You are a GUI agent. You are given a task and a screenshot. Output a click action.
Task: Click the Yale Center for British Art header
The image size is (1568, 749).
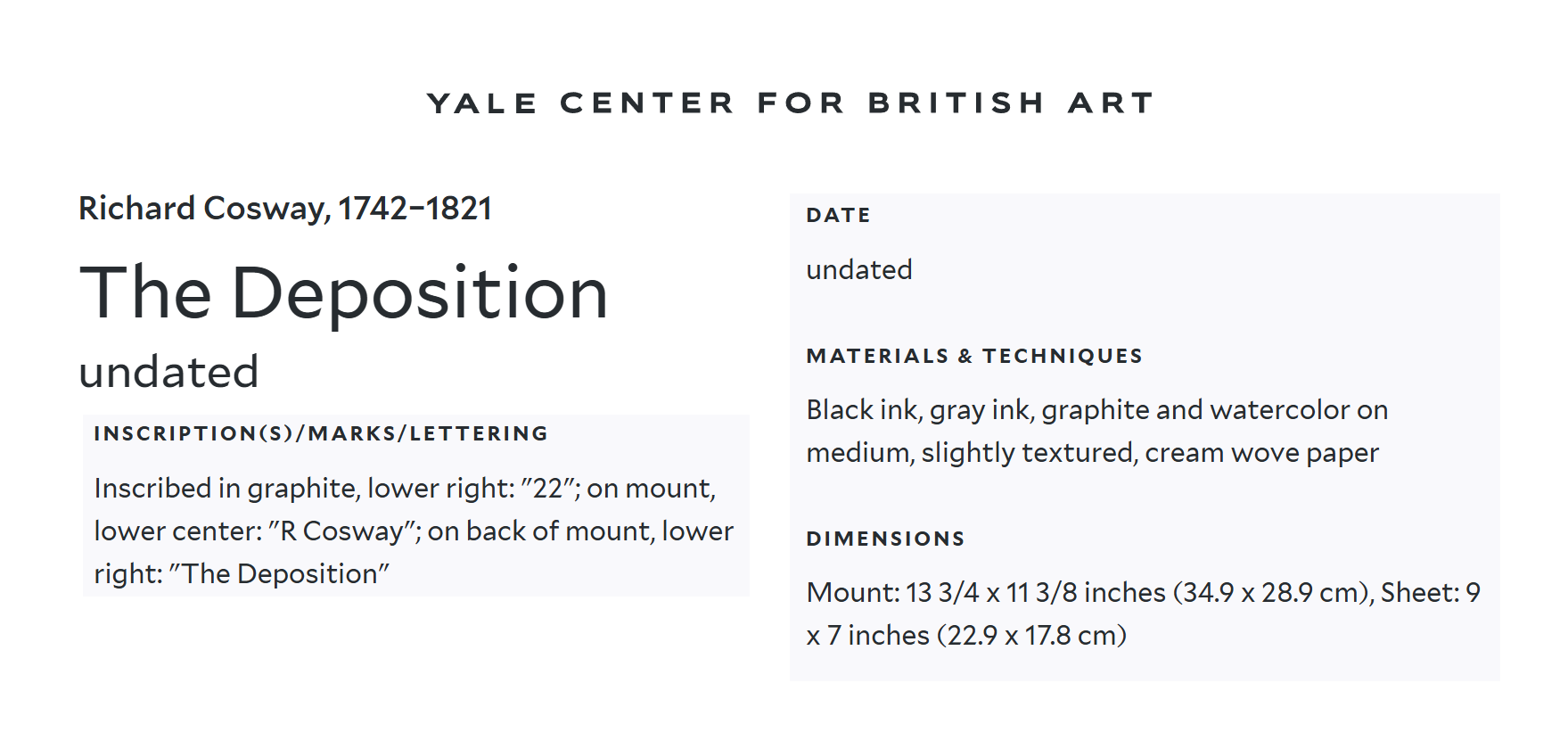click(x=790, y=103)
